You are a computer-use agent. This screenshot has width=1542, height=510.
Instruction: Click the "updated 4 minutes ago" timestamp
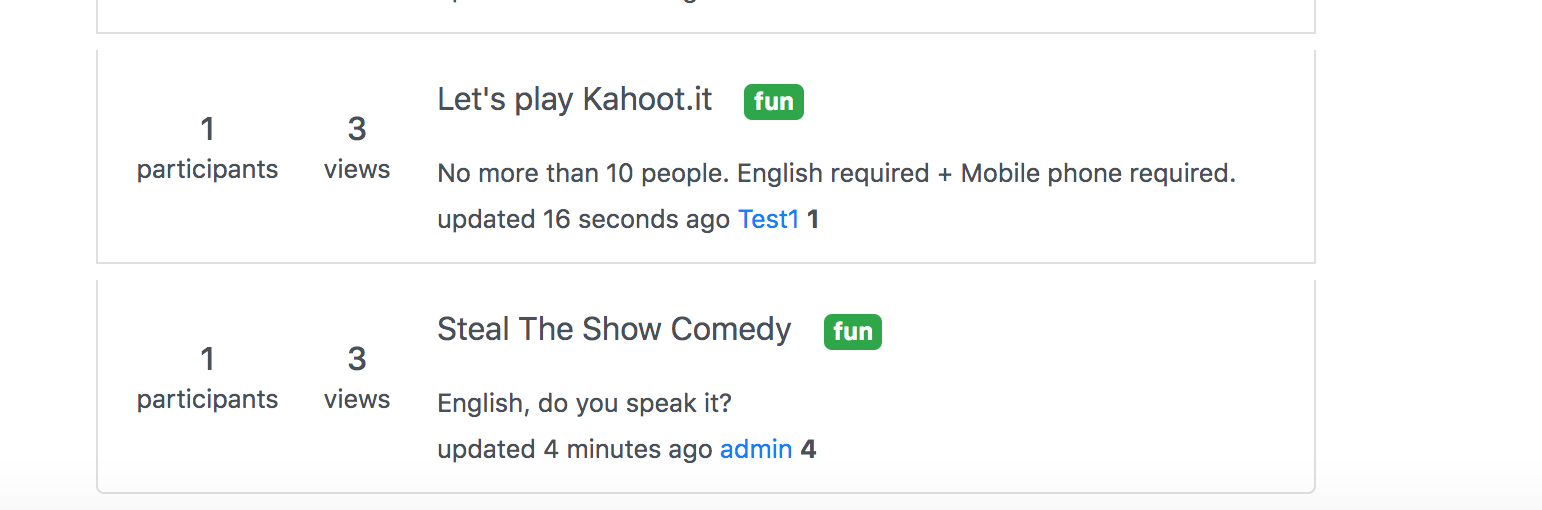click(x=574, y=449)
